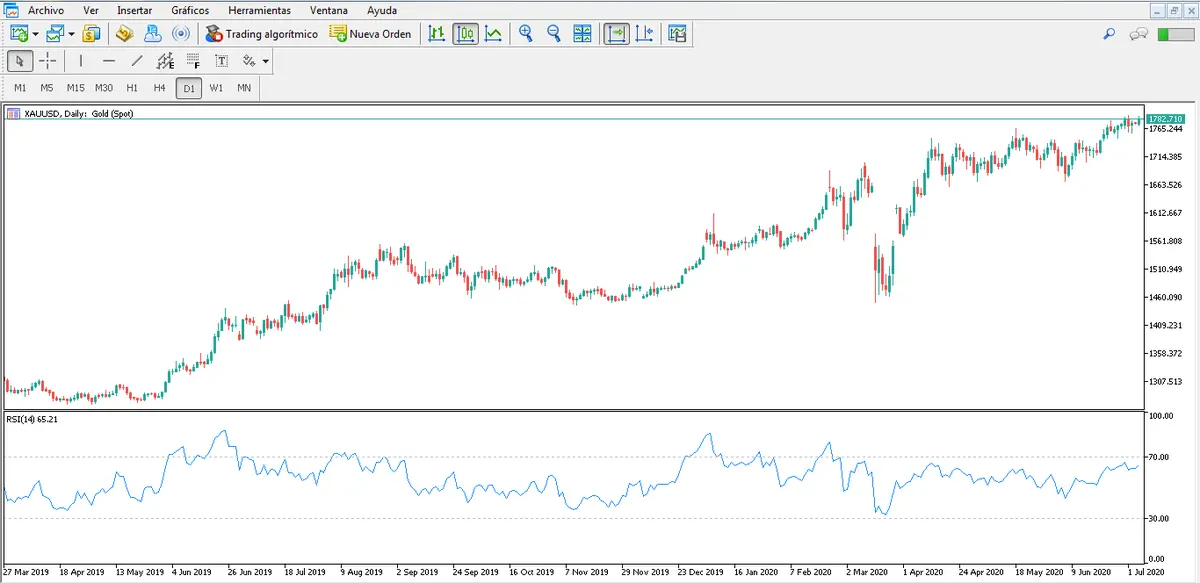Viewport: 1200px width, 583px height.
Task: Click the zoom in magnifier icon
Action: point(526,34)
